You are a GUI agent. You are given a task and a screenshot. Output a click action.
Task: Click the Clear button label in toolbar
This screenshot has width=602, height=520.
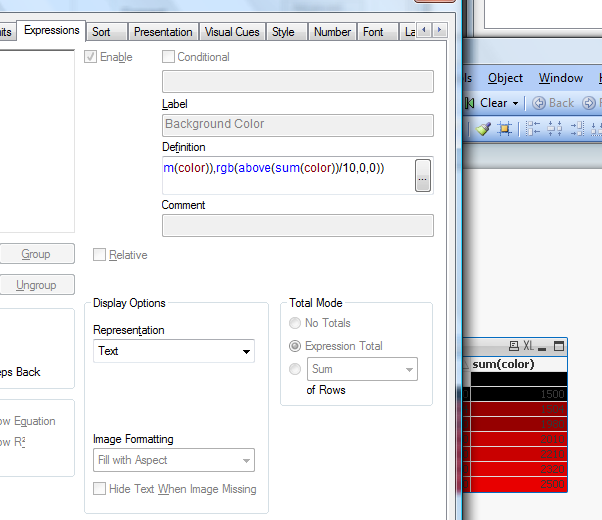(494, 103)
